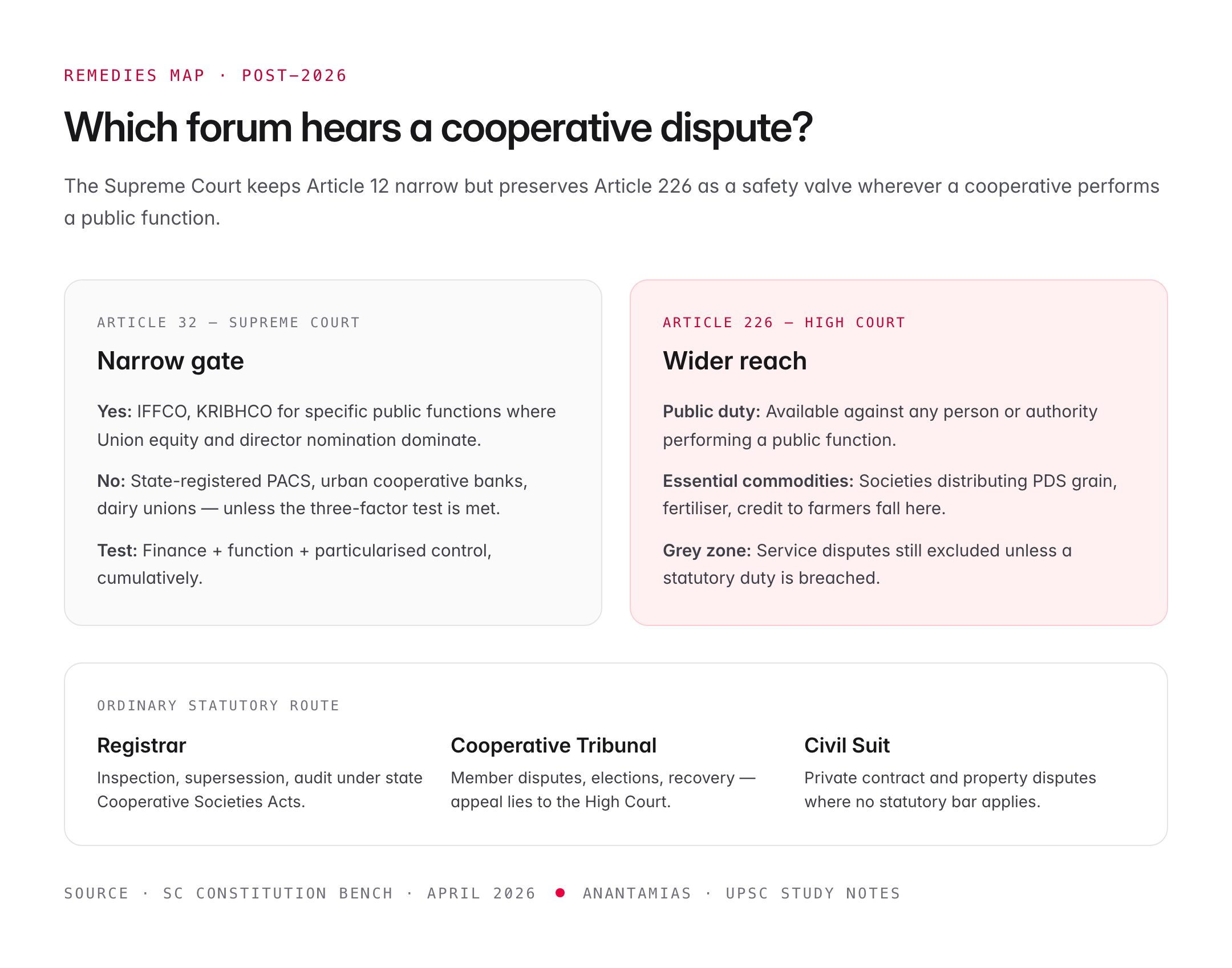Viewport: 1232px width, 968px height.
Task: Click the 'No:' State-registered PACS paragraph
Action: tap(312, 494)
